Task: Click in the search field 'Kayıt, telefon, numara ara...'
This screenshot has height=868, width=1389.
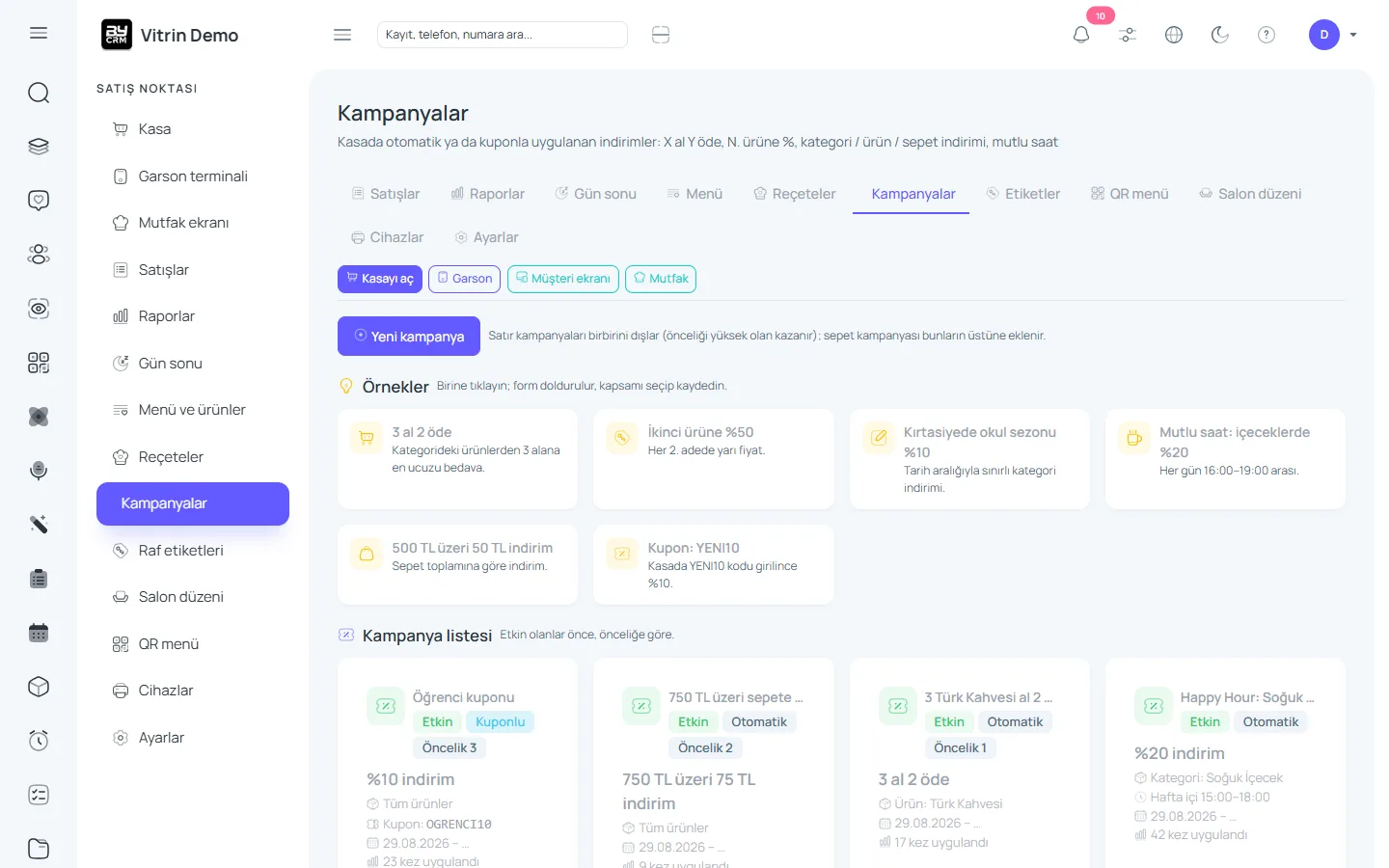Action: tap(503, 35)
